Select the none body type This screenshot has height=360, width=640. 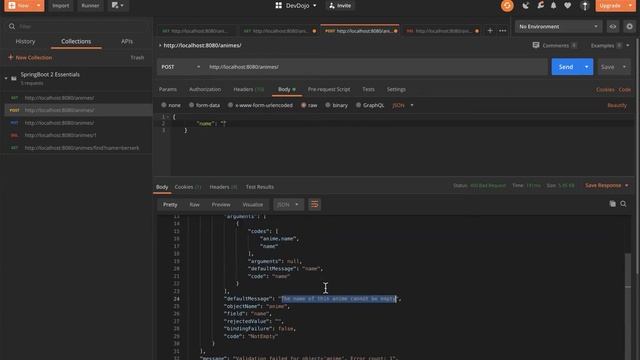click(x=164, y=105)
